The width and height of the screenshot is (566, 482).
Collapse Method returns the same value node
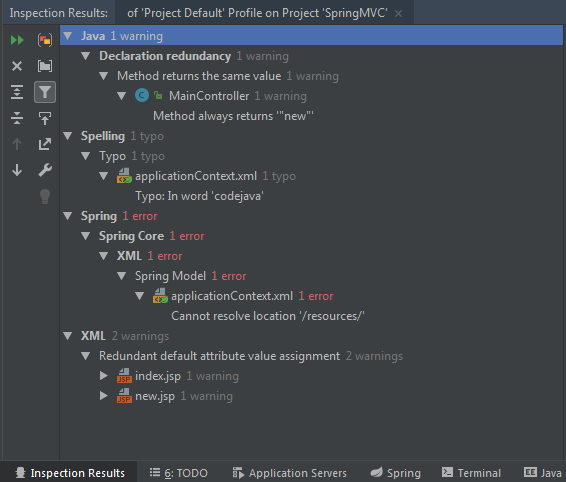[104, 76]
